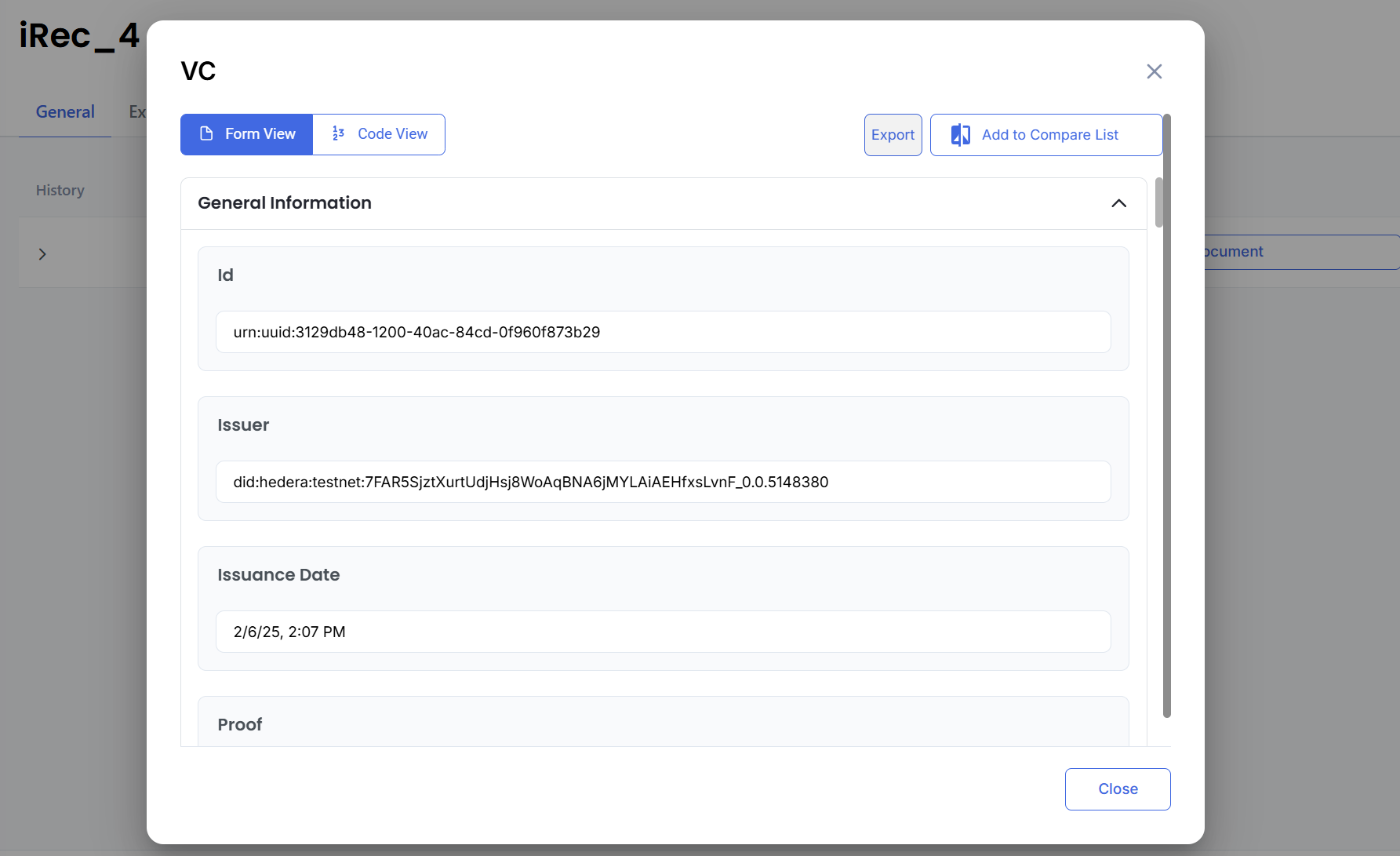Close the VC dialog with the X icon
This screenshot has width=1400, height=856.
(1154, 71)
